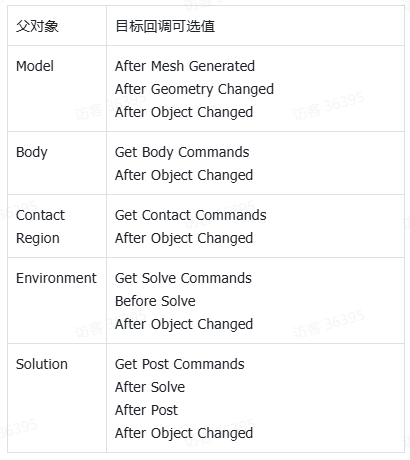The height and width of the screenshot is (460, 410).
Task: Select the Model row label
Action: click(35, 66)
